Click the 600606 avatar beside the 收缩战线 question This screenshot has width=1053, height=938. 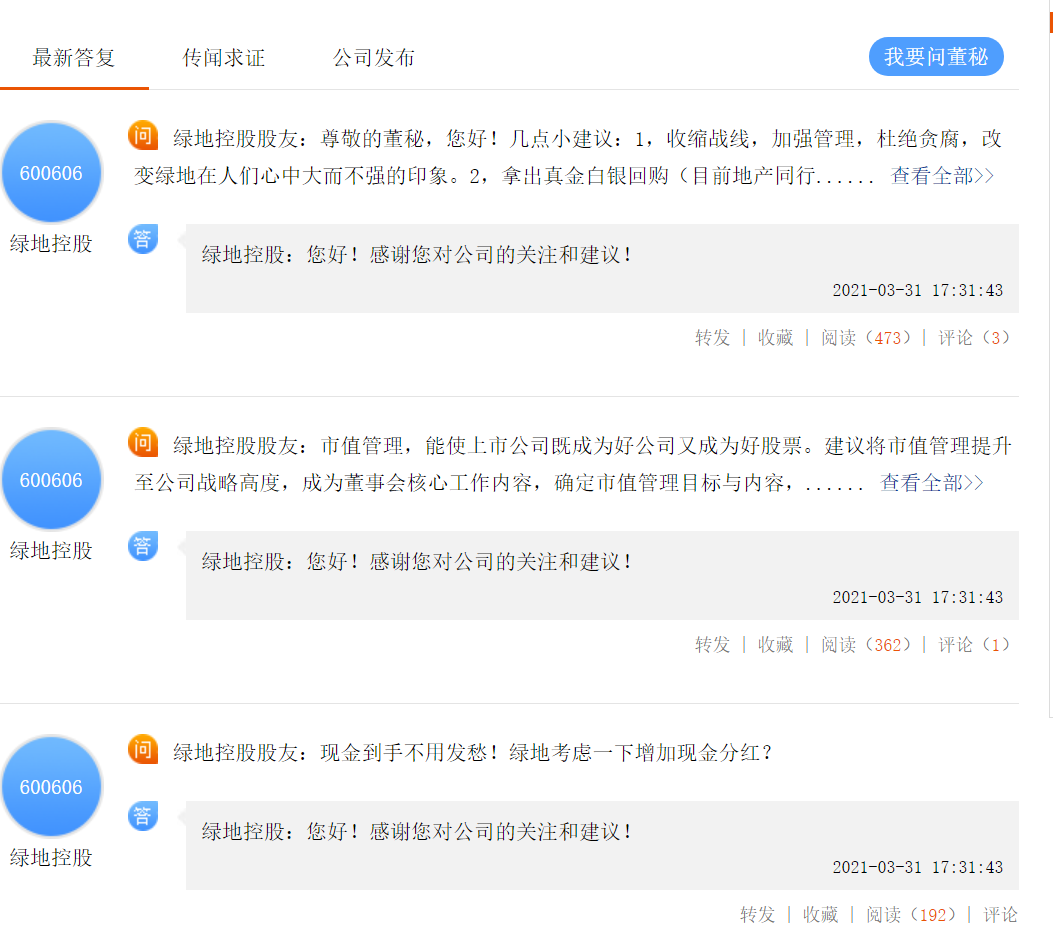51,173
